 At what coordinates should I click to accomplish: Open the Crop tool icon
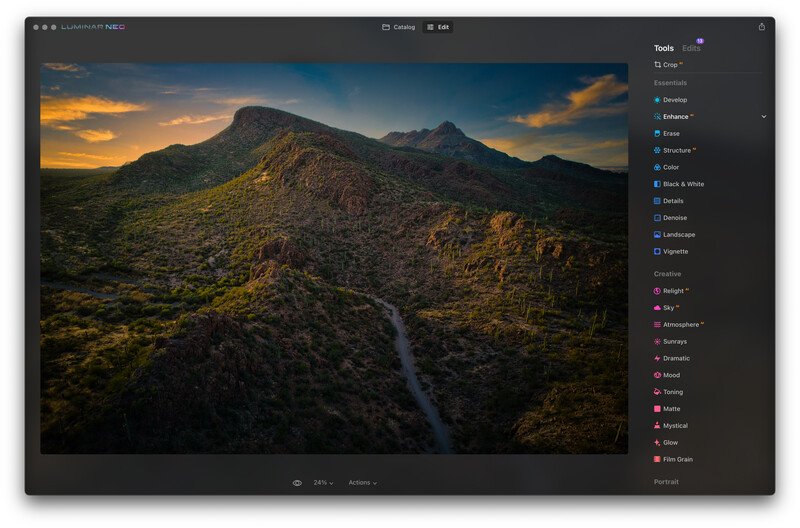point(657,65)
